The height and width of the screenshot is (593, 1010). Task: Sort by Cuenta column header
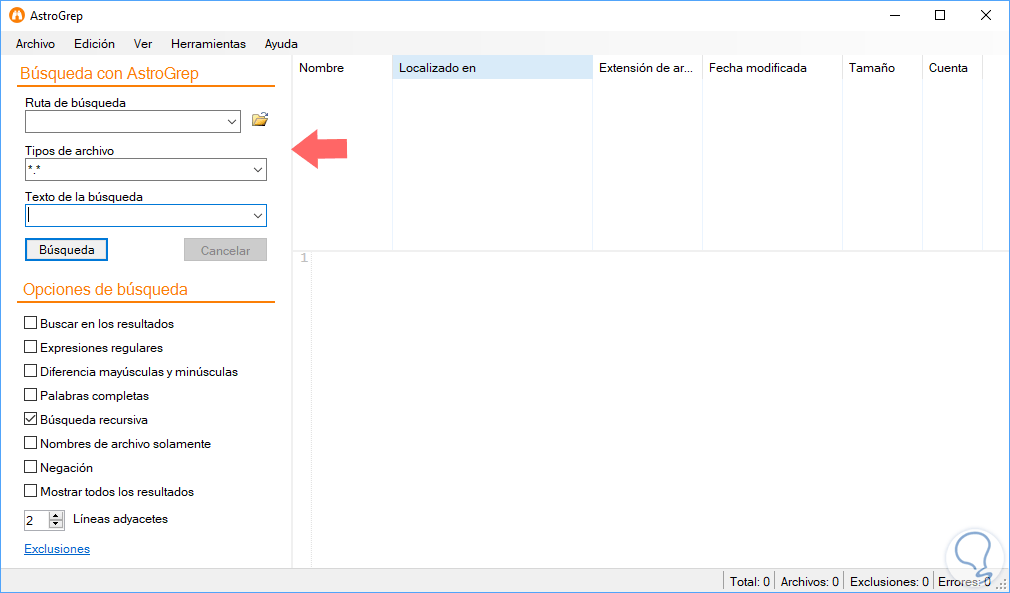[952, 68]
